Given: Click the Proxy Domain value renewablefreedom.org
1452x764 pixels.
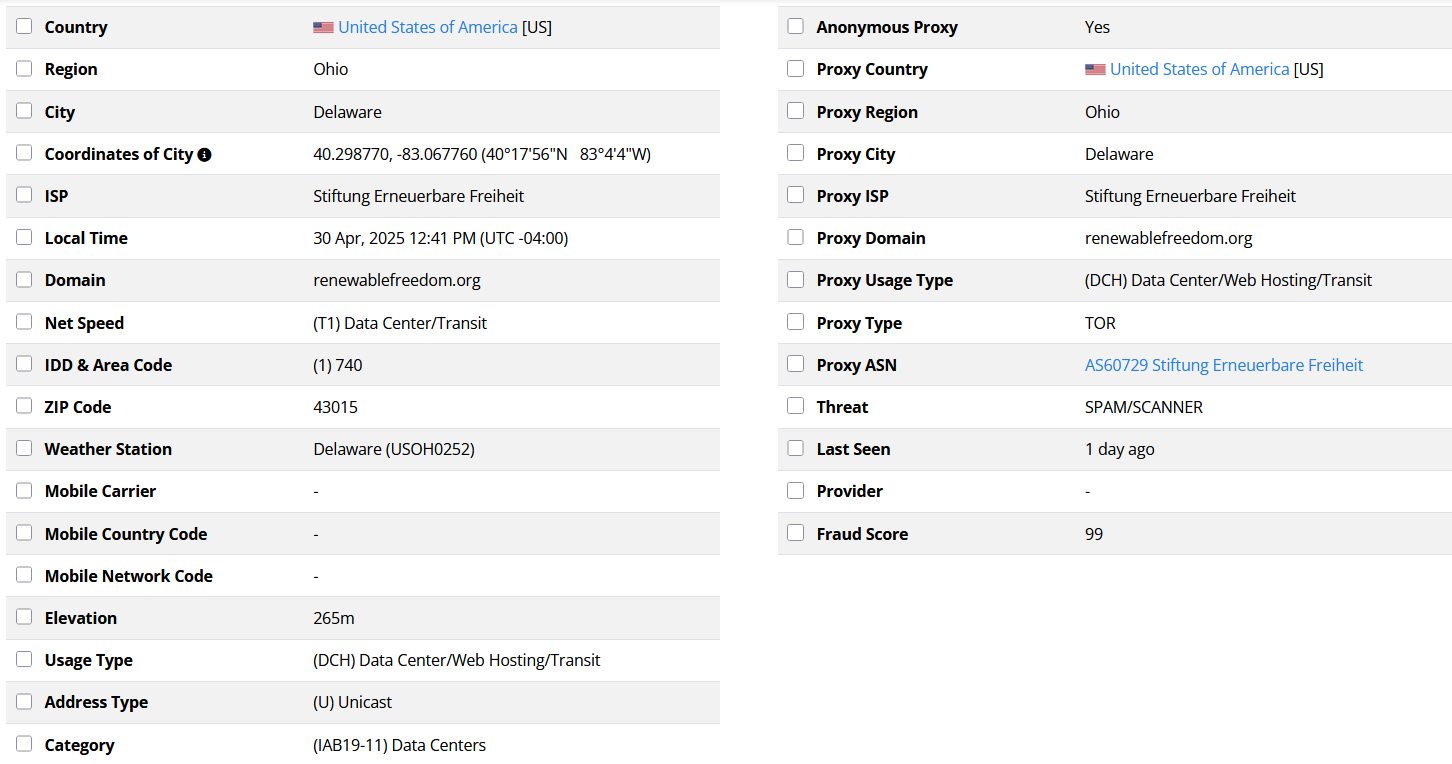Looking at the screenshot, I should coord(1169,238).
